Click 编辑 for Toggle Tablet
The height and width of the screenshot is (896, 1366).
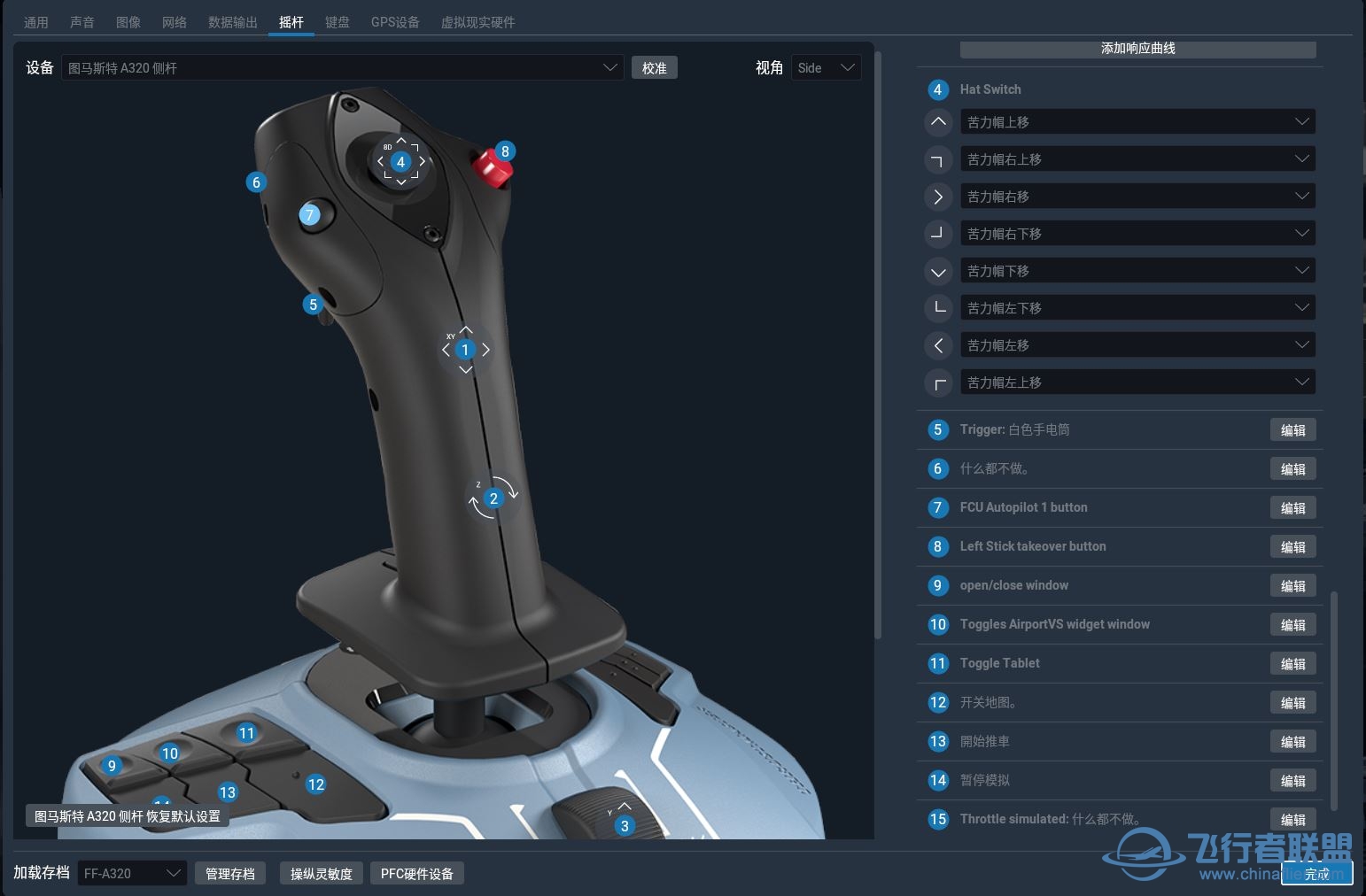(1293, 664)
